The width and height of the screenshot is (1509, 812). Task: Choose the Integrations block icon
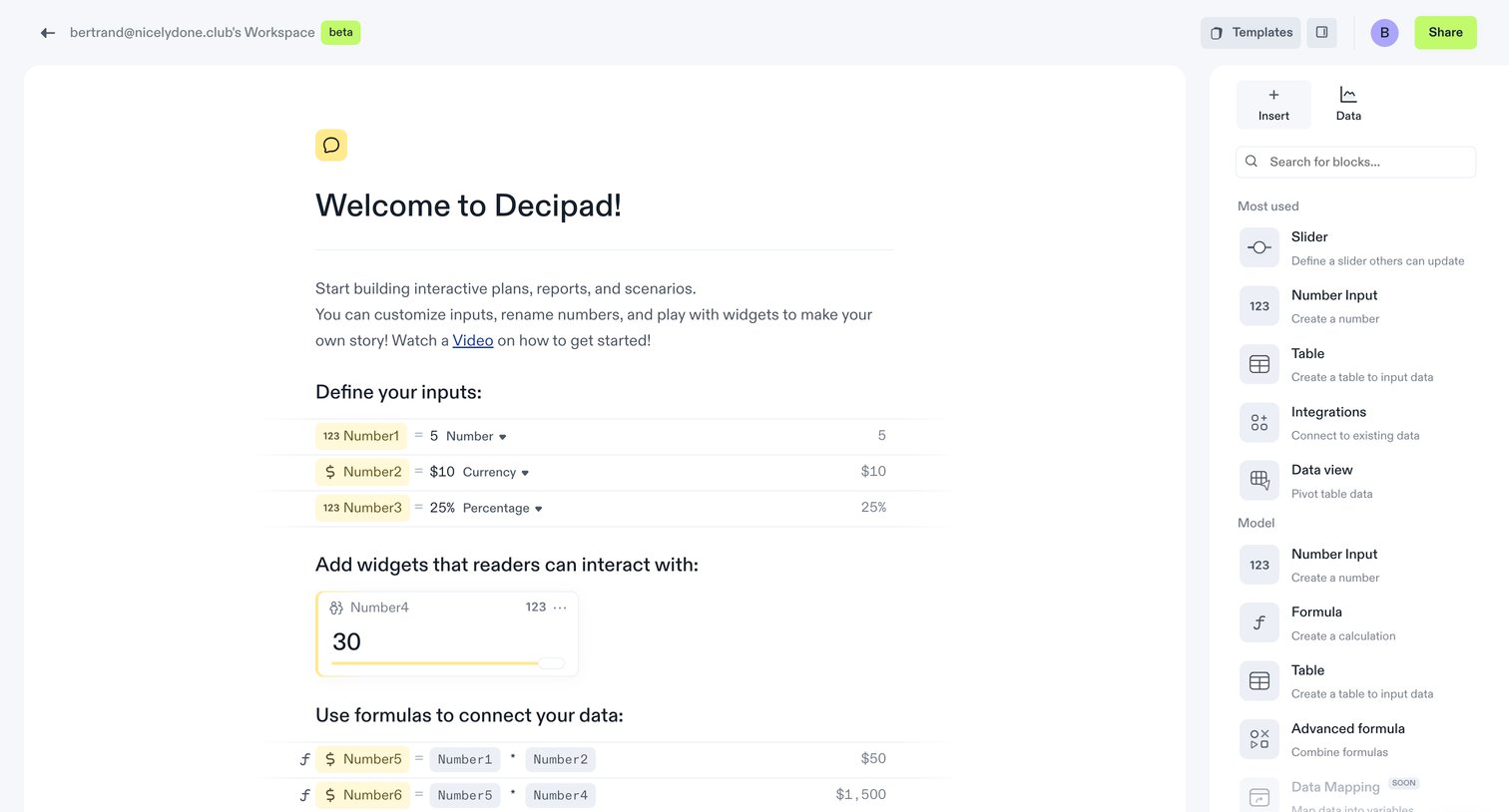point(1259,423)
